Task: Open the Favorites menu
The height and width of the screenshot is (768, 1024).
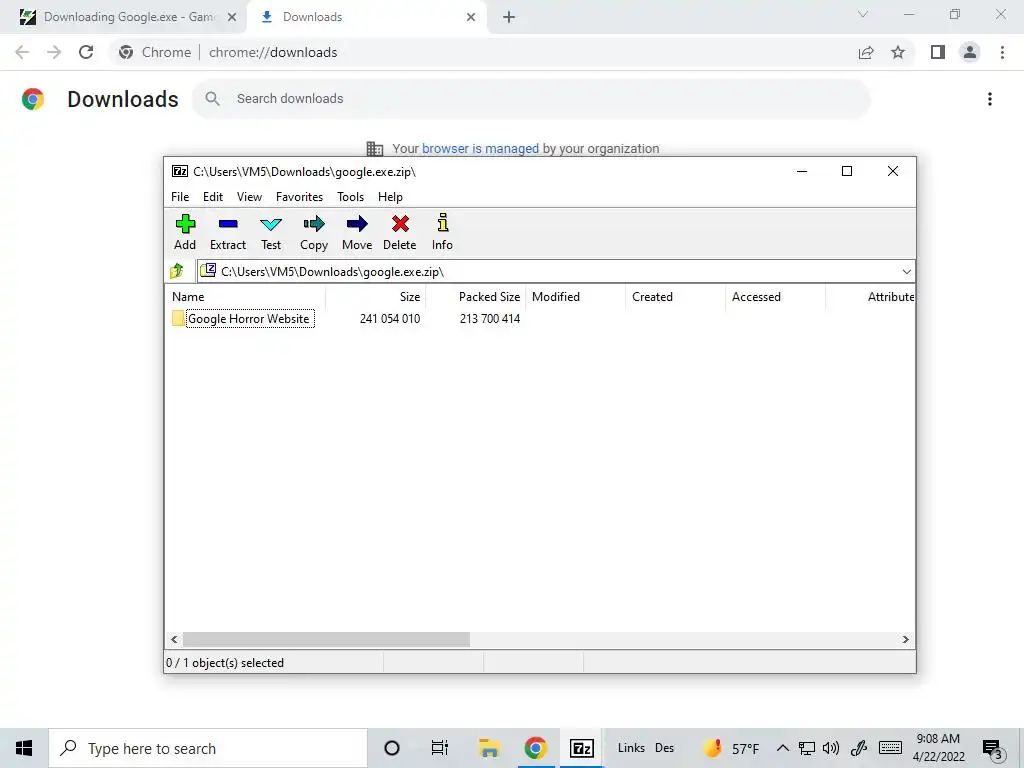Action: (x=299, y=197)
